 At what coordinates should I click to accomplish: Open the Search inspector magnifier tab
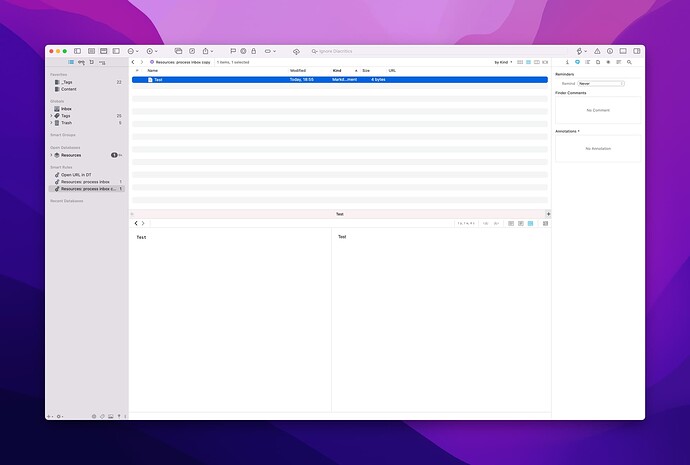tap(629, 62)
